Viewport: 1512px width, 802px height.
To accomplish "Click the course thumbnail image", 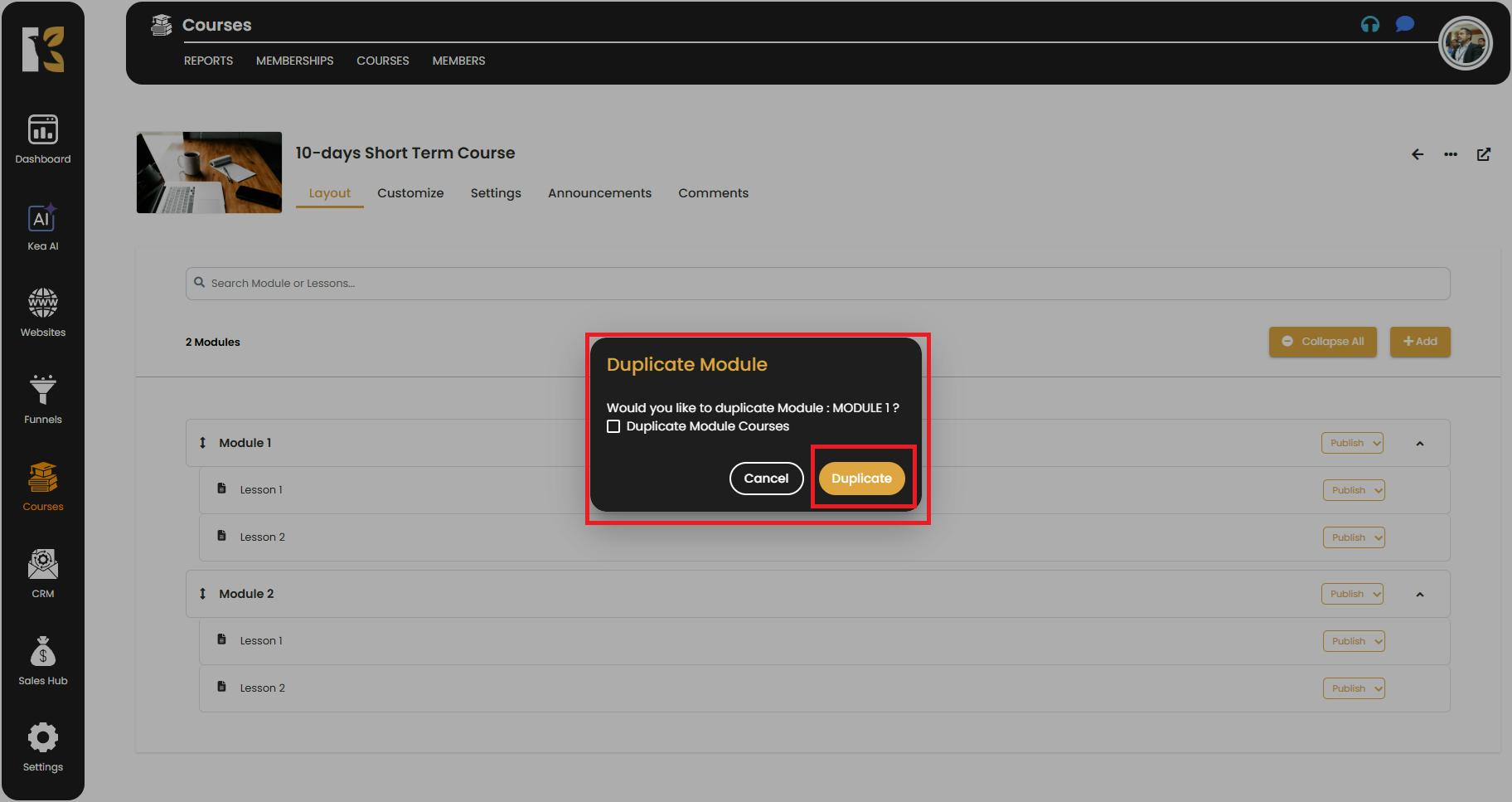I will click(x=209, y=173).
